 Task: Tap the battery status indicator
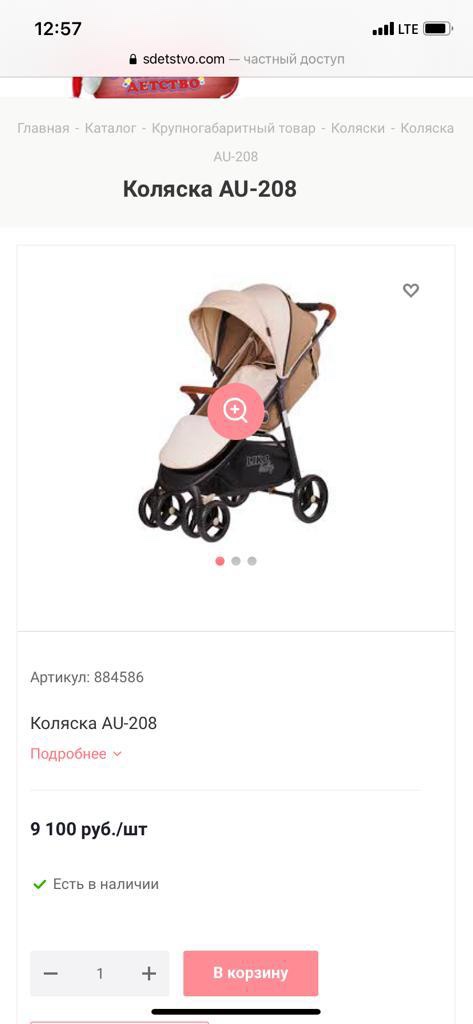(x=438, y=29)
